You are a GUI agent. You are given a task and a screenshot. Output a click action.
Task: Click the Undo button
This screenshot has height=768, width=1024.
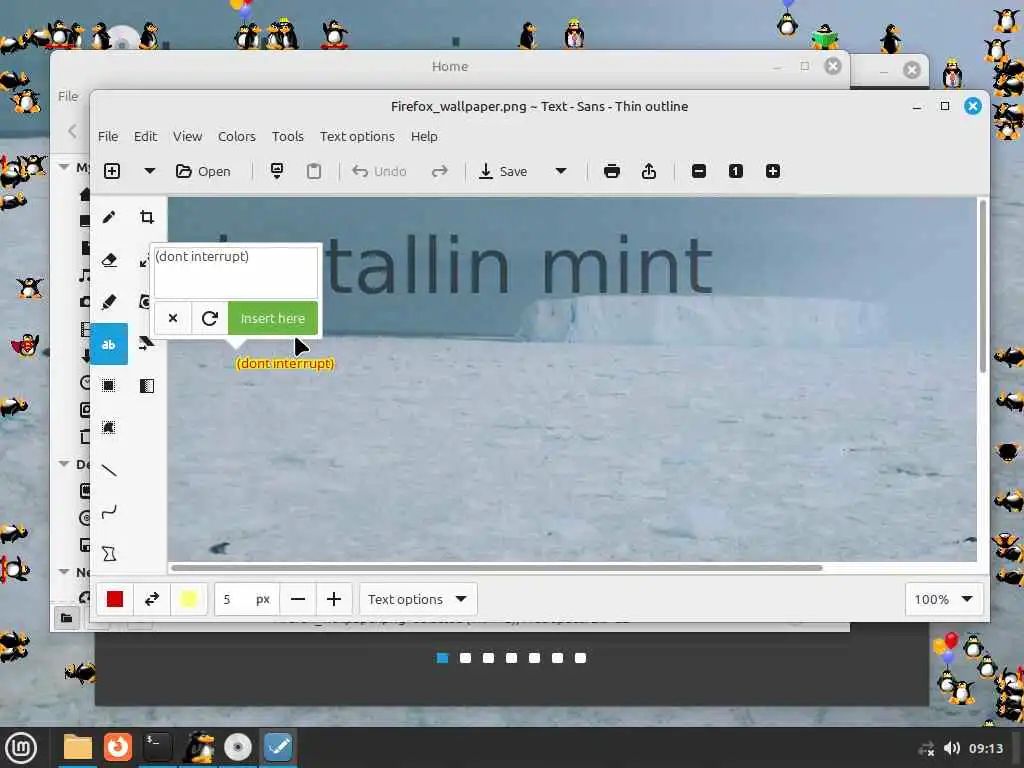pyautogui.click(x=379, y=171)
